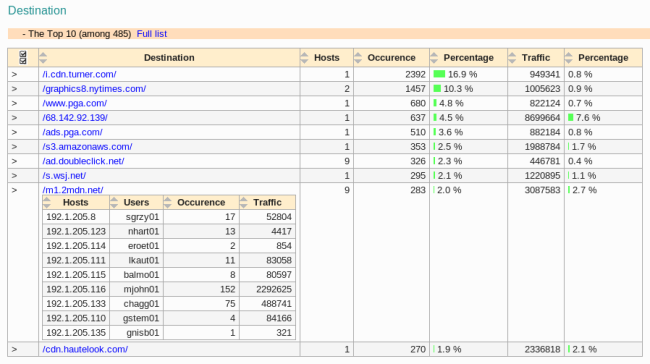
Task: Sort by Destination column arrows
Action: point(43,58)
